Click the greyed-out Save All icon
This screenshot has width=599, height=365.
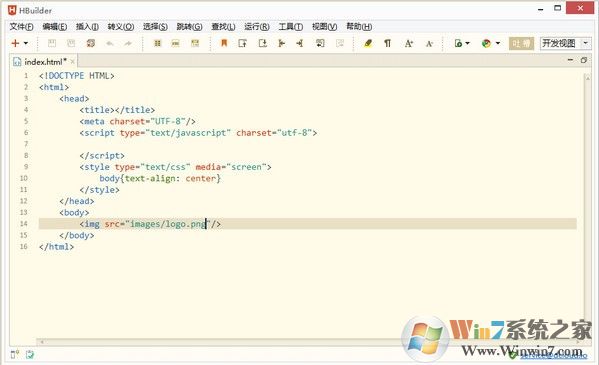[71, 43]
